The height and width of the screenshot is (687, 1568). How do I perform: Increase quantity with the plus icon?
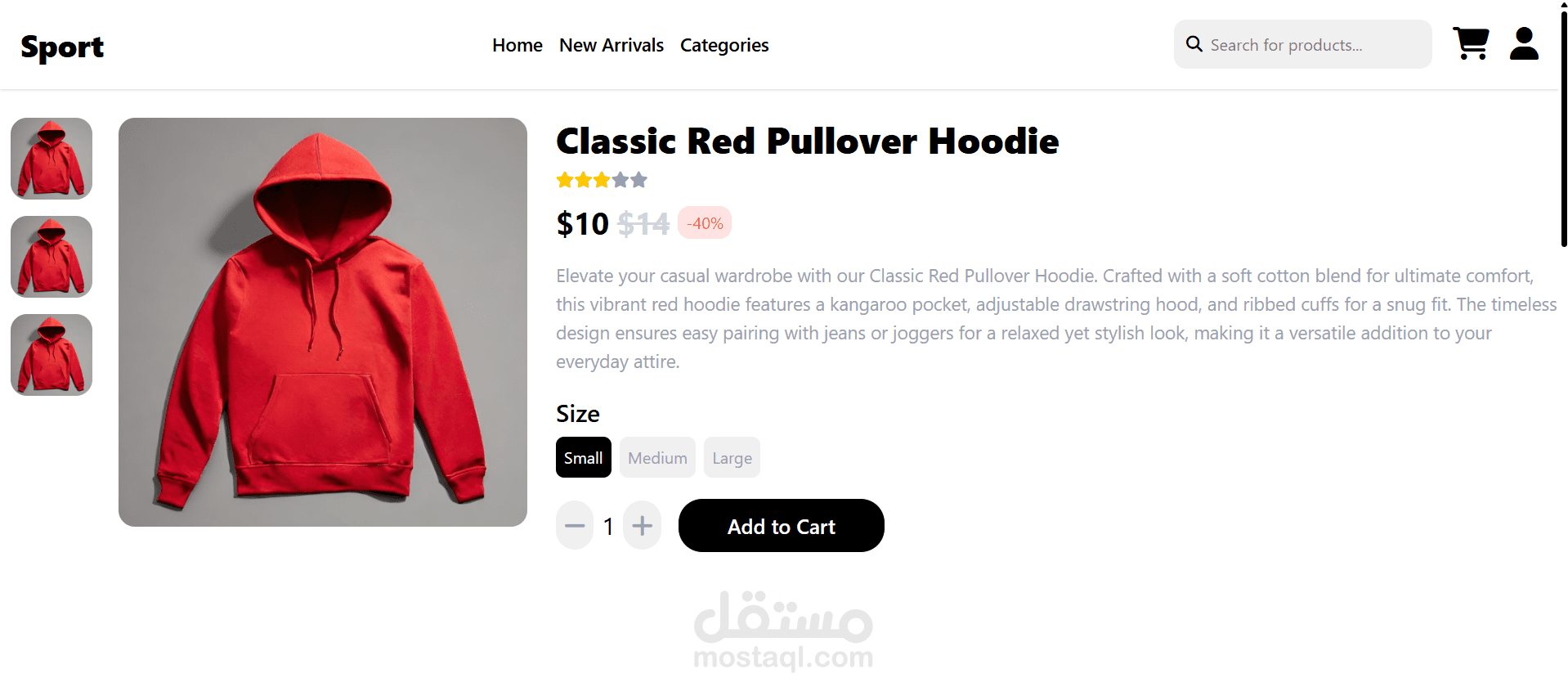click(x=642, y=525)
